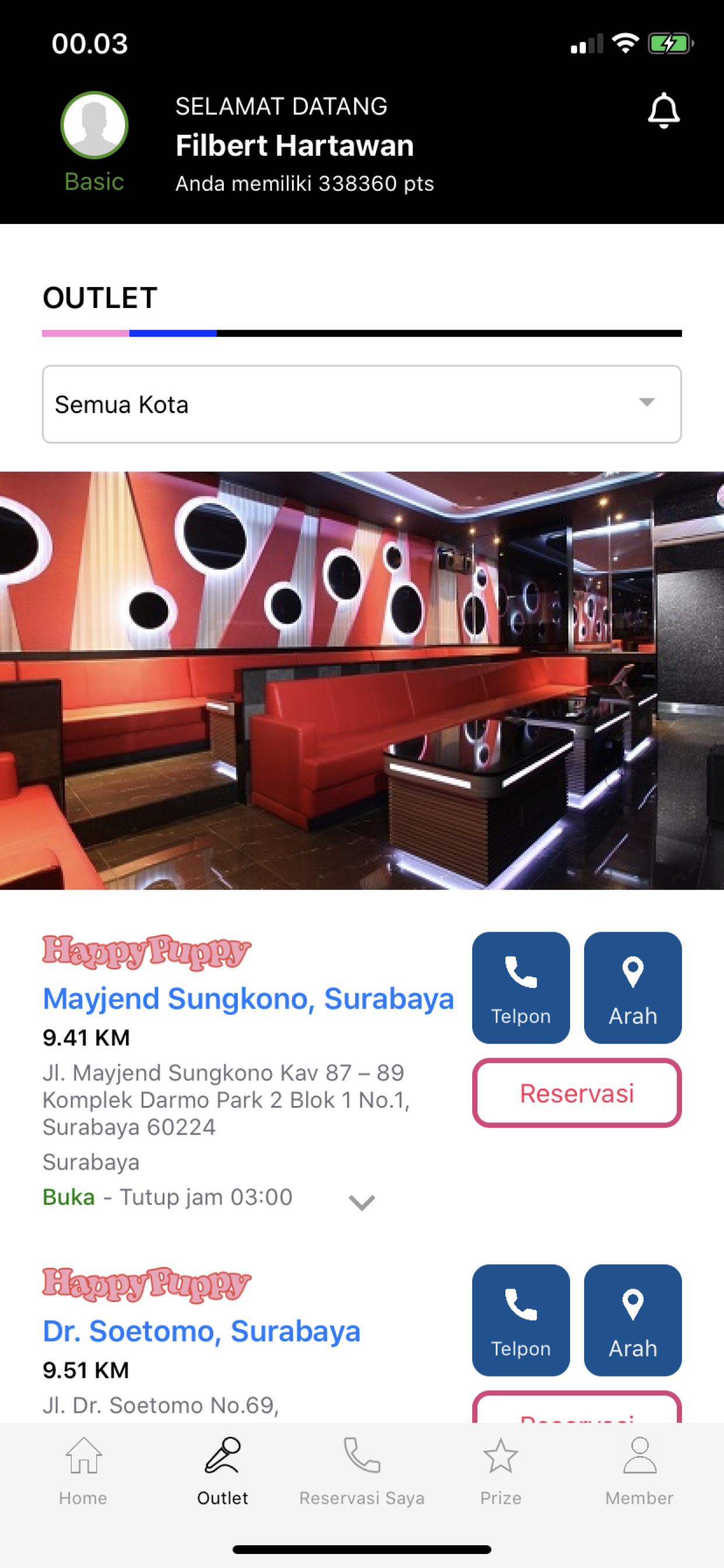724x1568 pixels.
Task: Tap the profile avatar picture
Action: coord(94,125)
